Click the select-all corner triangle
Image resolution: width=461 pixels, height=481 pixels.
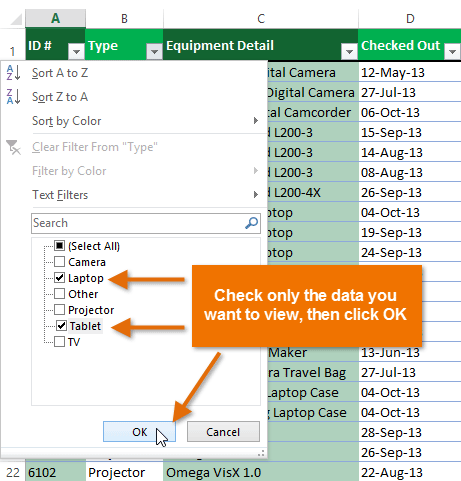pyautogui.click(x=17, y=19)
